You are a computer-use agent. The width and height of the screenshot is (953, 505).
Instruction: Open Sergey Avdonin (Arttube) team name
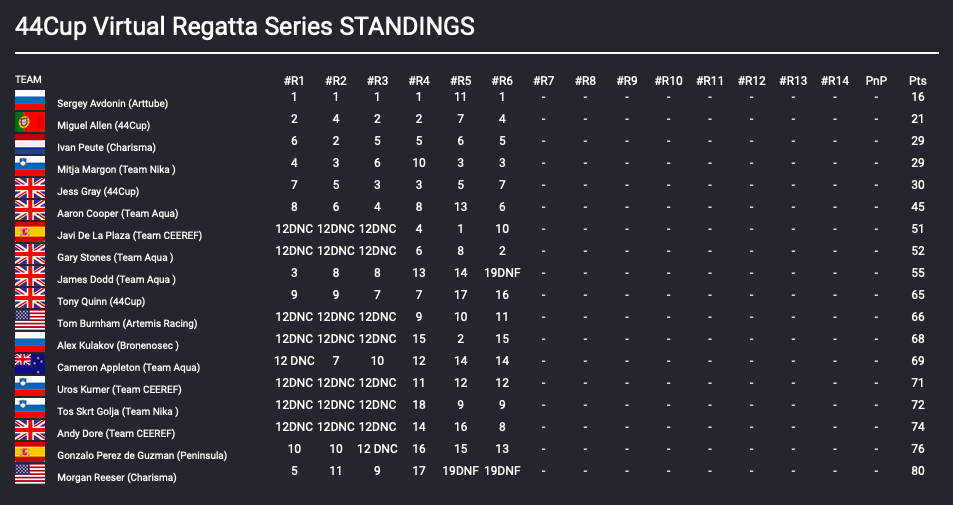coord(112,103)
